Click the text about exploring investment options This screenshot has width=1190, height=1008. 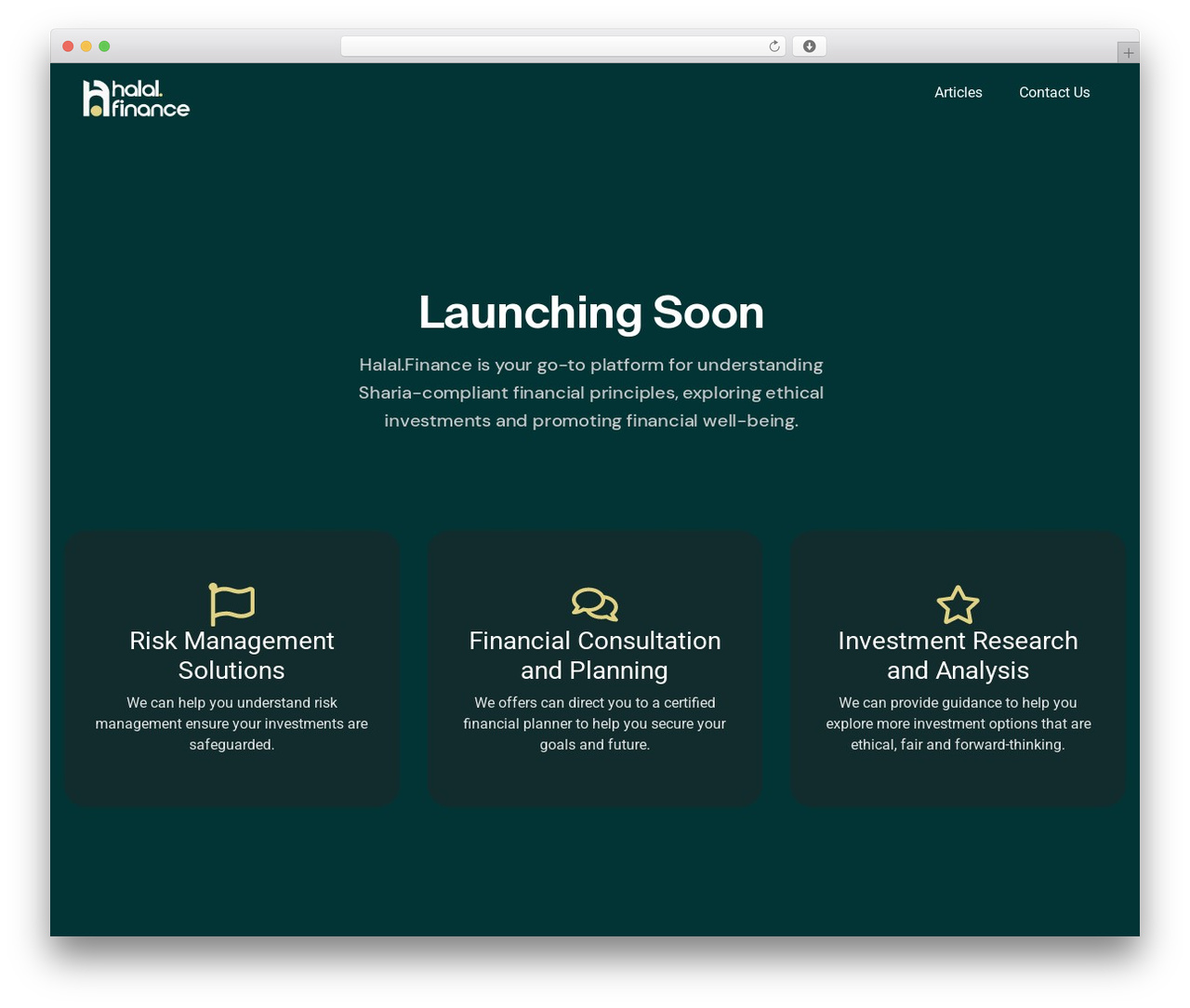click(x=958, y=723)
